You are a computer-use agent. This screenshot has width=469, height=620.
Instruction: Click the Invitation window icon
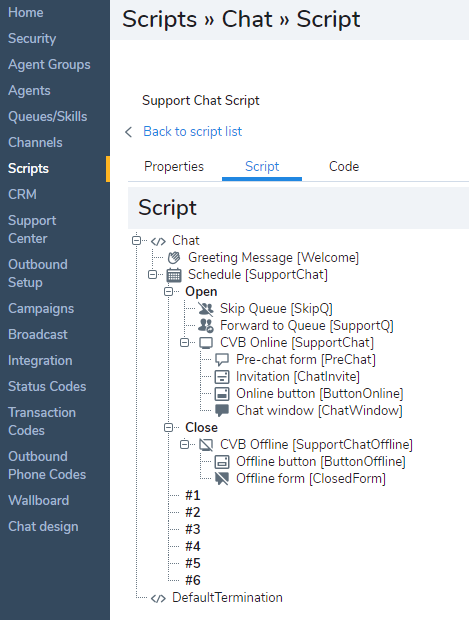(222, 377)
